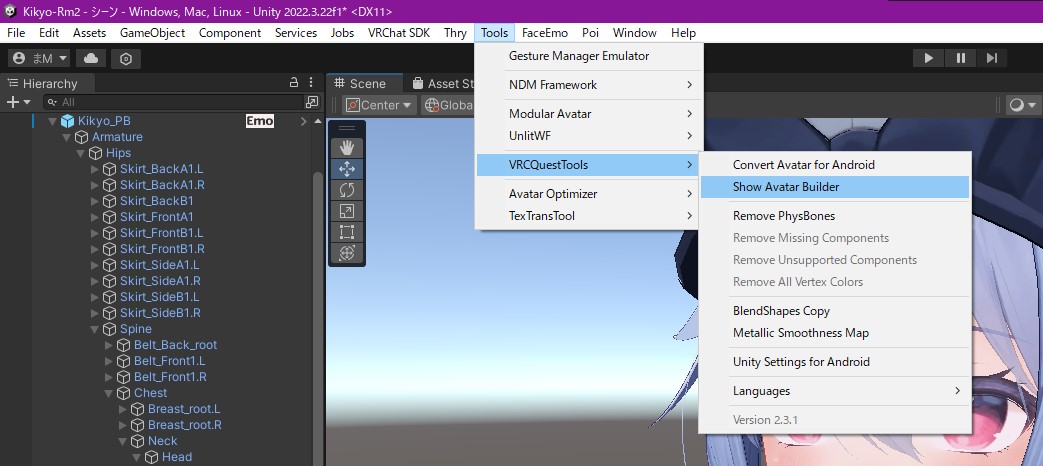Select the Hierarchy tab
This screenshot has width=1043, height=466.
coord(47,83)
